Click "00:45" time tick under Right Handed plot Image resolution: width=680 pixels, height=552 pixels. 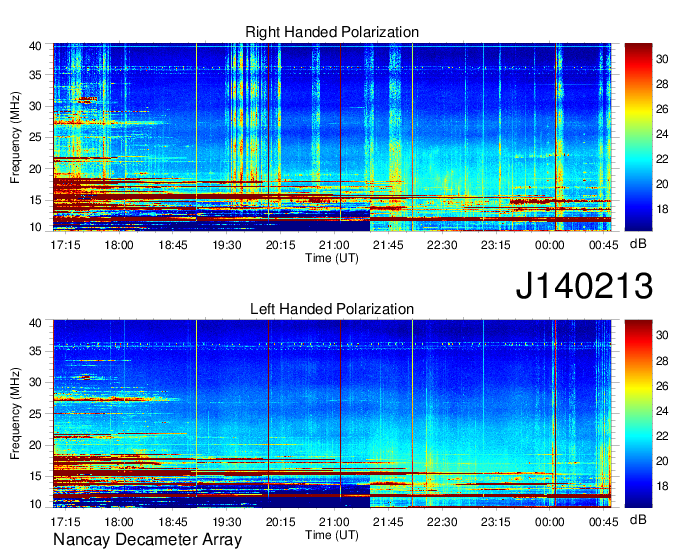point(603,245)
